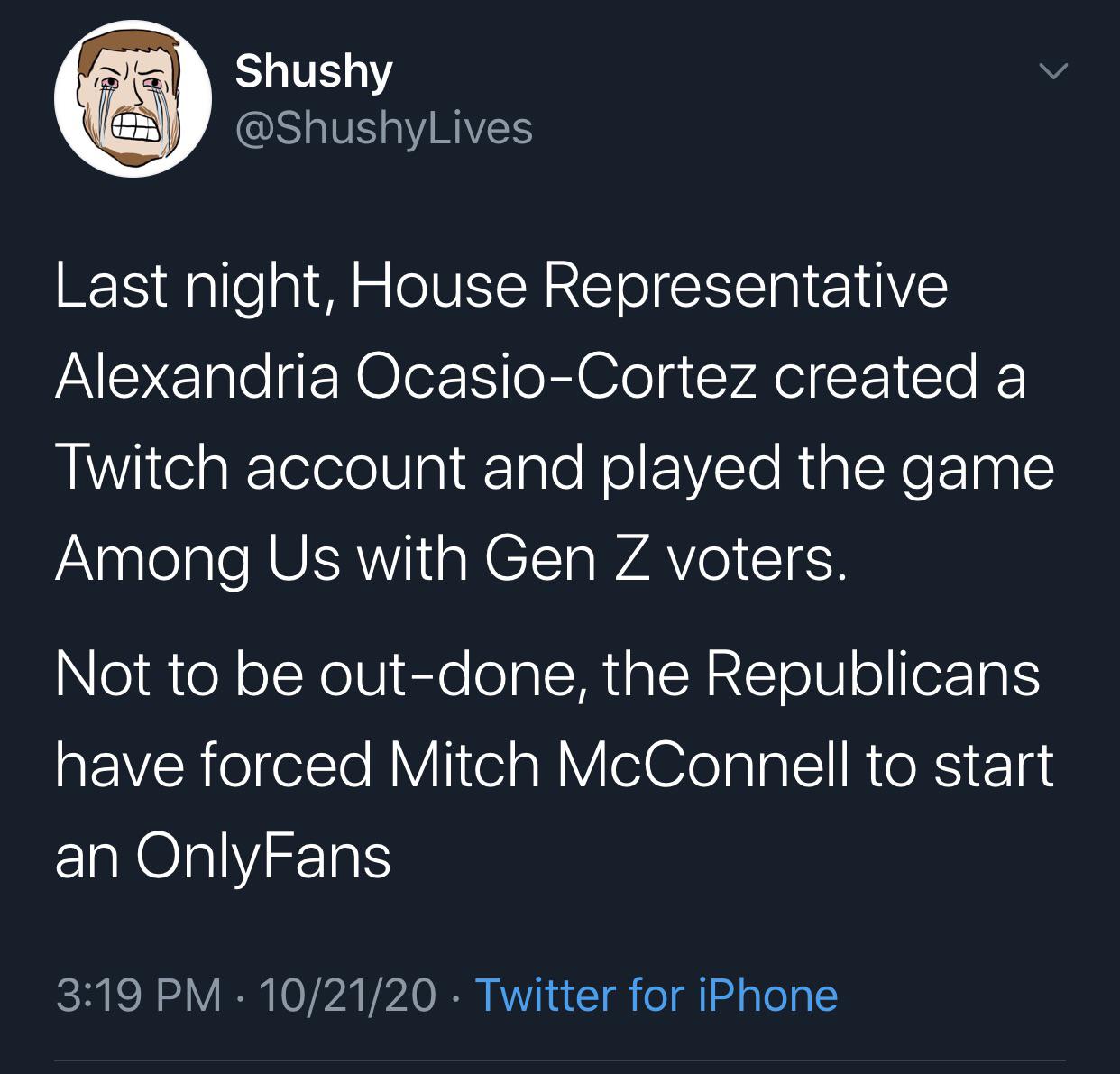Open the @ShushyLives handle
The height and width of the screenshot is (1074, 1120).
pyautogui.click(x=383, y=127)
